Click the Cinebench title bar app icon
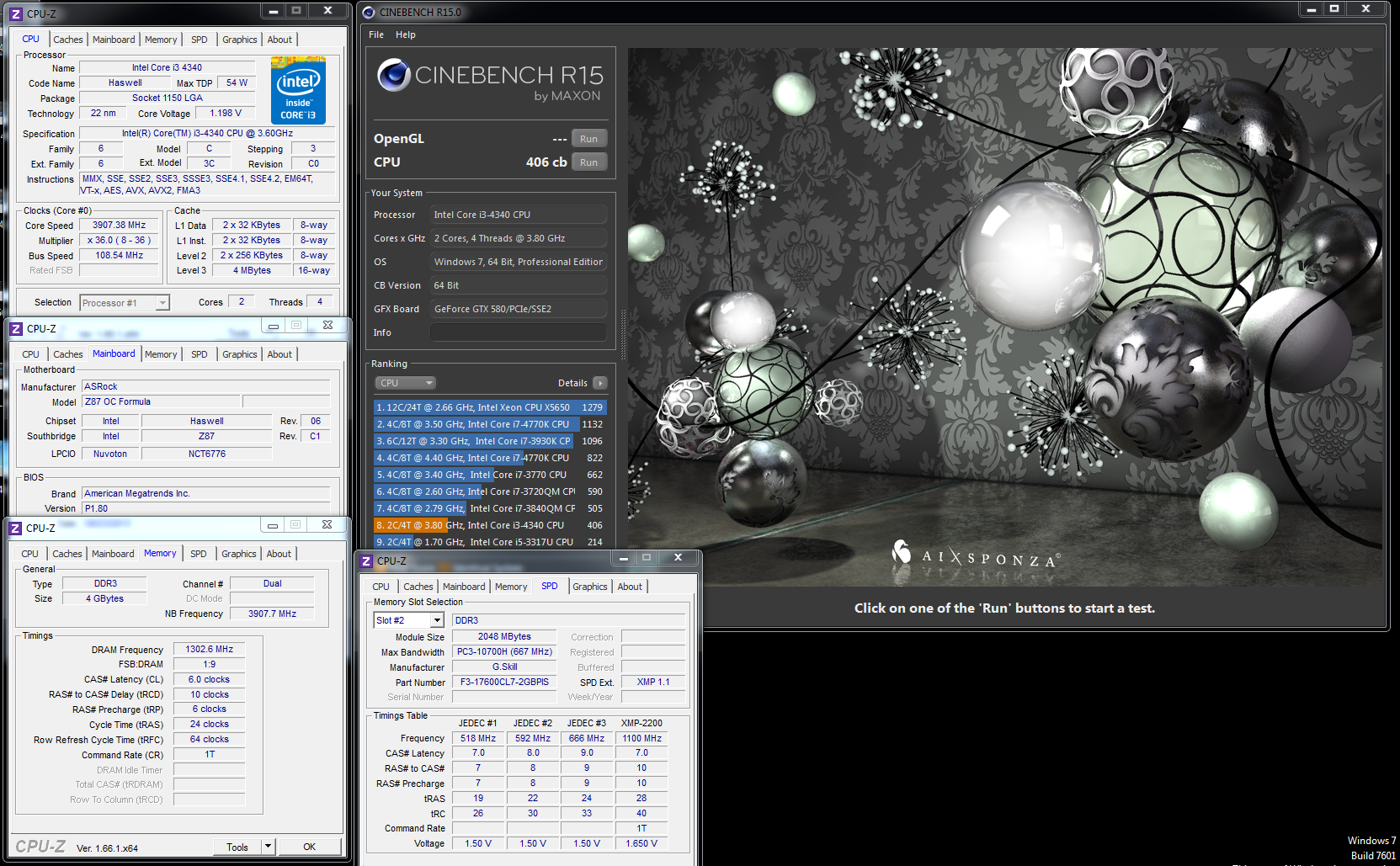Viewport: 1400px width, 866px height. point(369,13)
